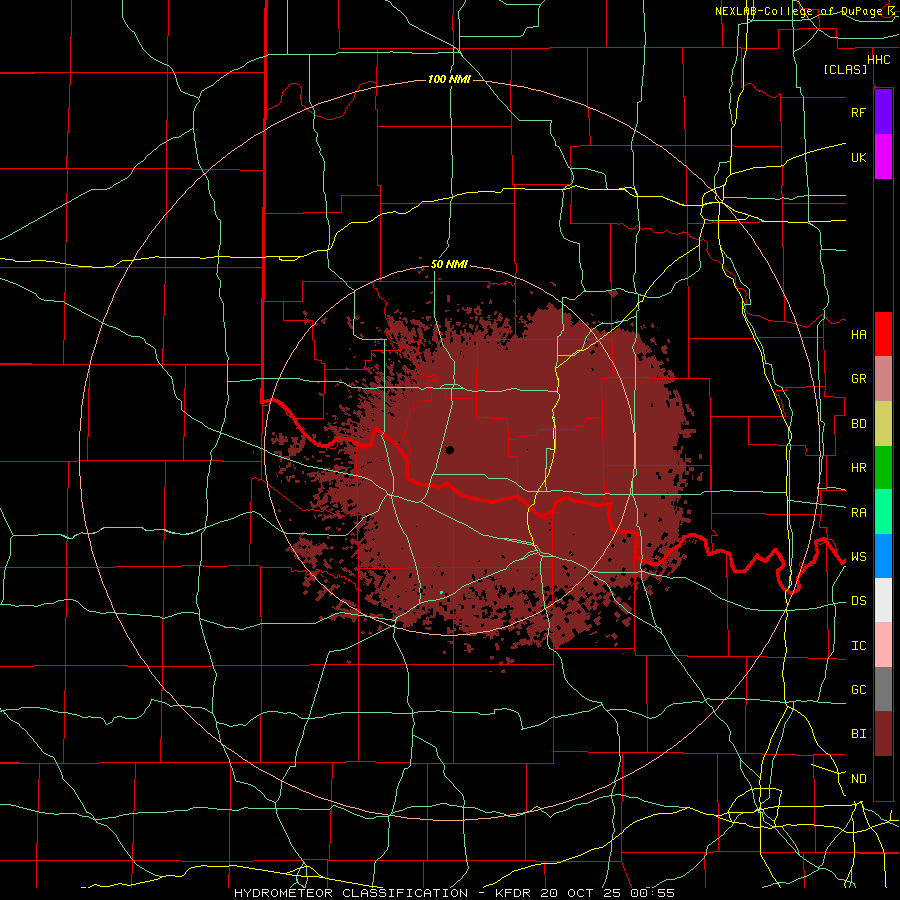Click the "DS" legend label
The image size is (900, 900).
click(858, 601)
